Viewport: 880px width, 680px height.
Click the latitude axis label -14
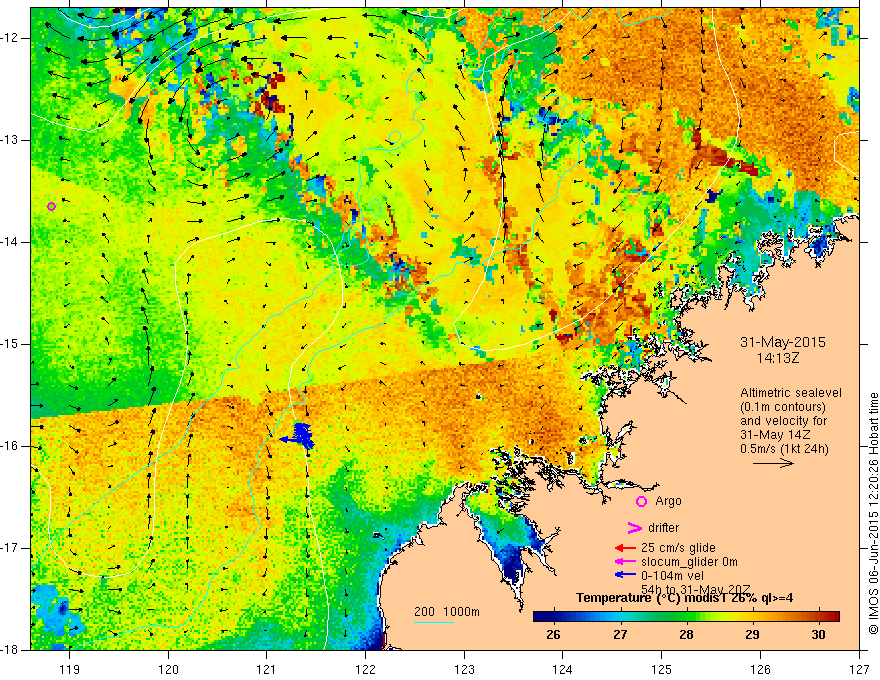click(11, 242)
